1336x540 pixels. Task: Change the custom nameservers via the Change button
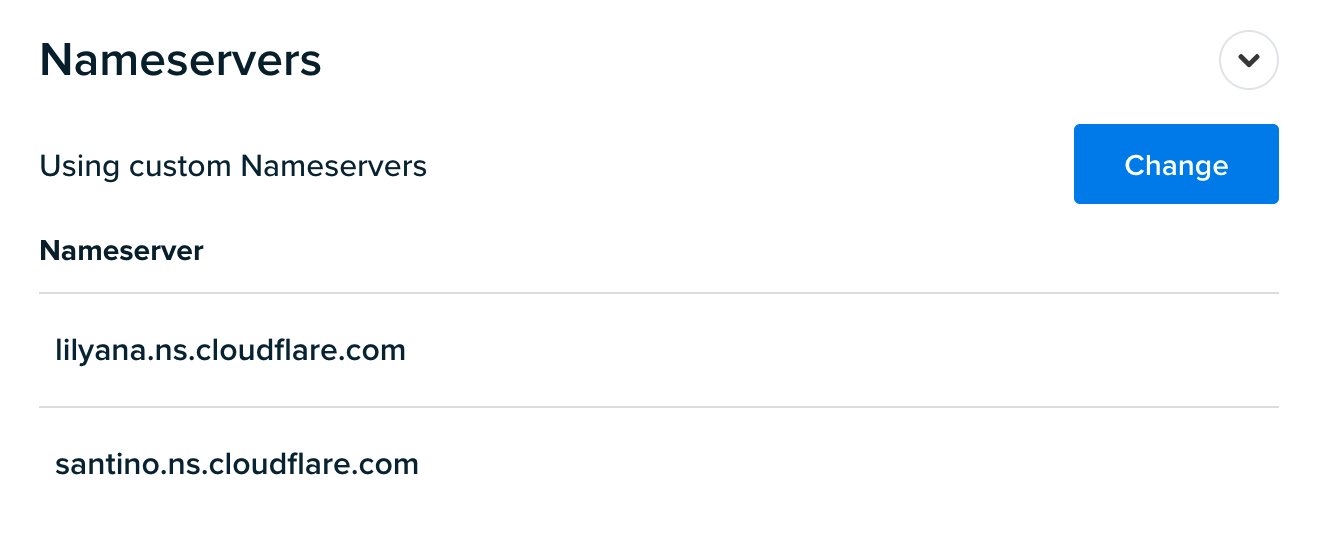[1176, 164]
